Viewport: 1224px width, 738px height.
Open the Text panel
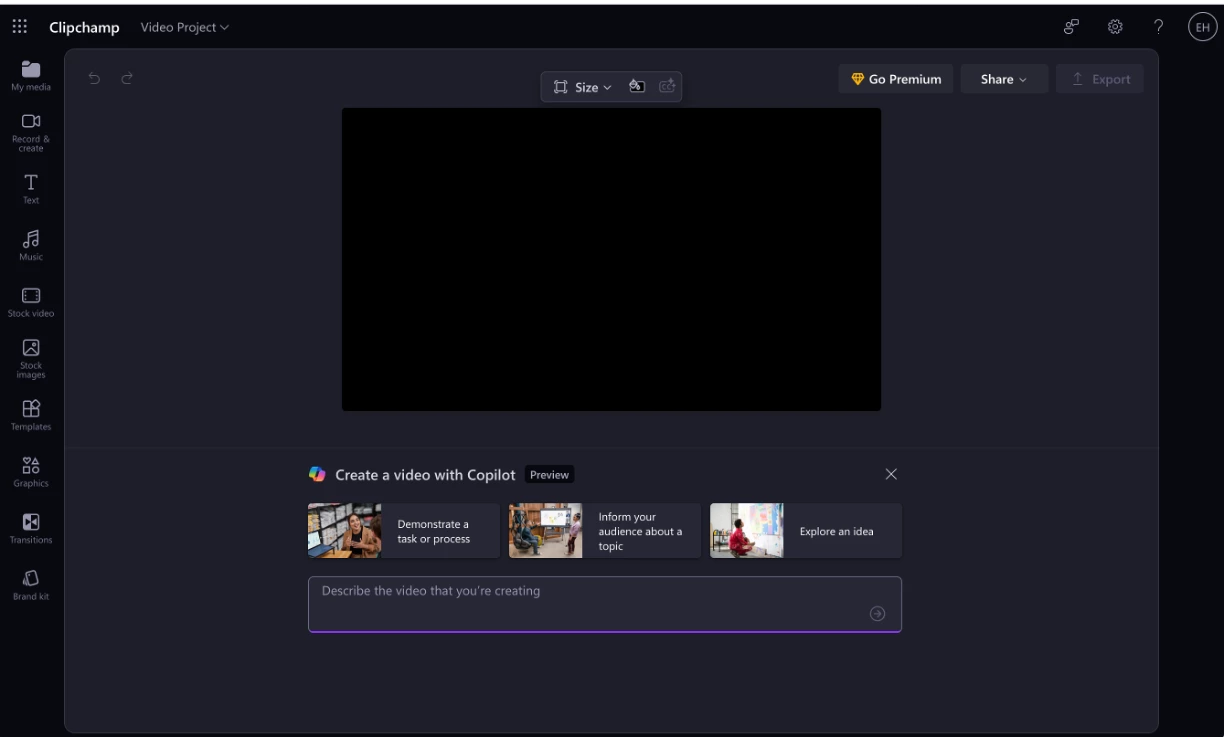tap(31, 188)
